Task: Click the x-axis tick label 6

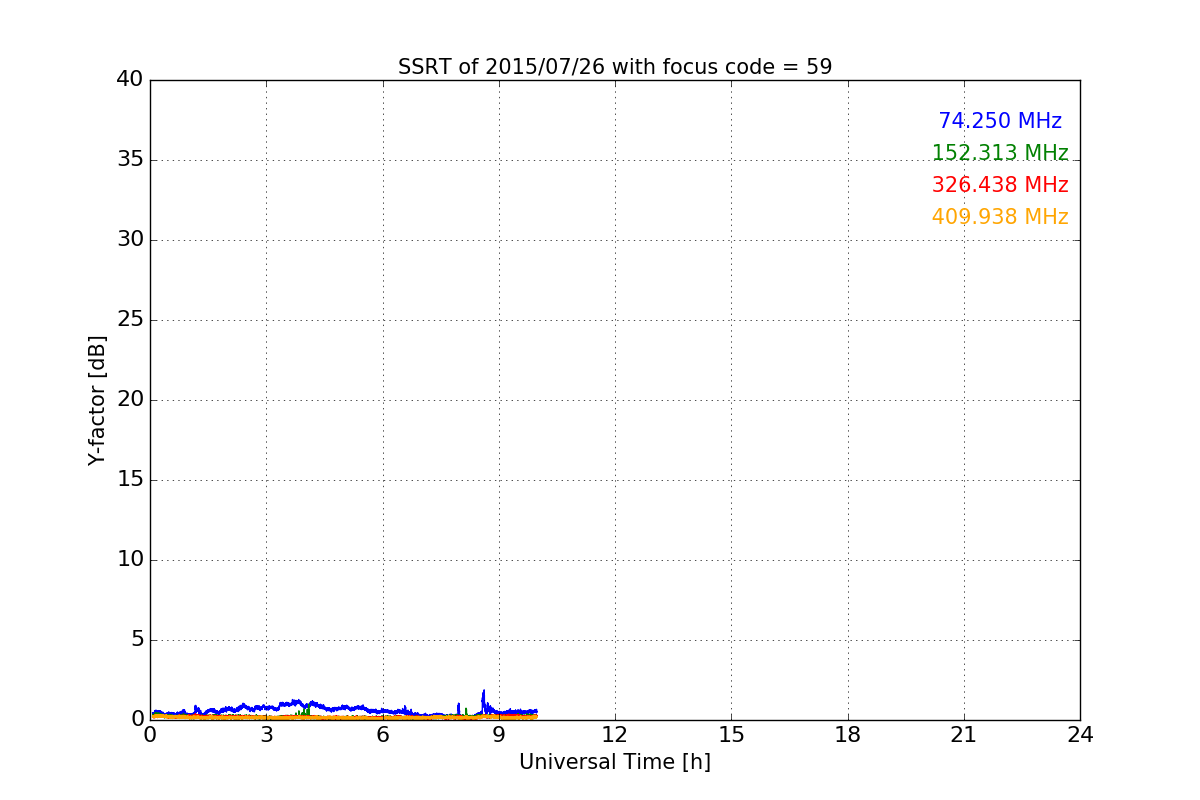Action: click(383, 735)
